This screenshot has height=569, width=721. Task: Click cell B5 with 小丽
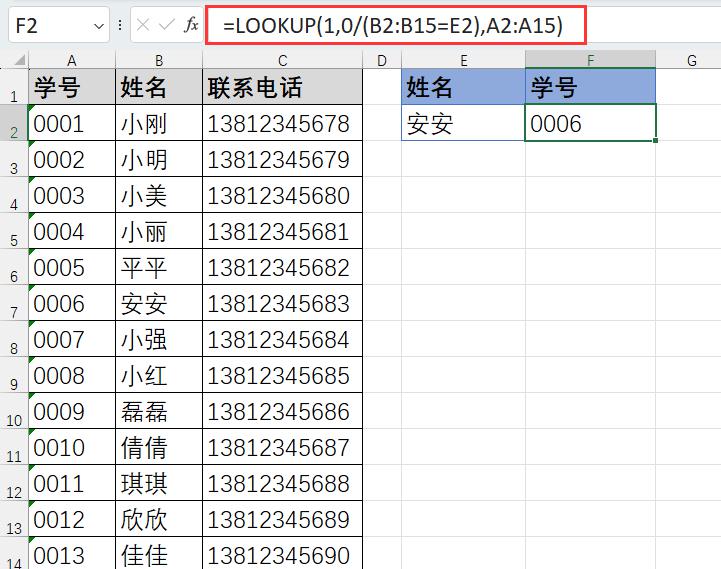159,231
